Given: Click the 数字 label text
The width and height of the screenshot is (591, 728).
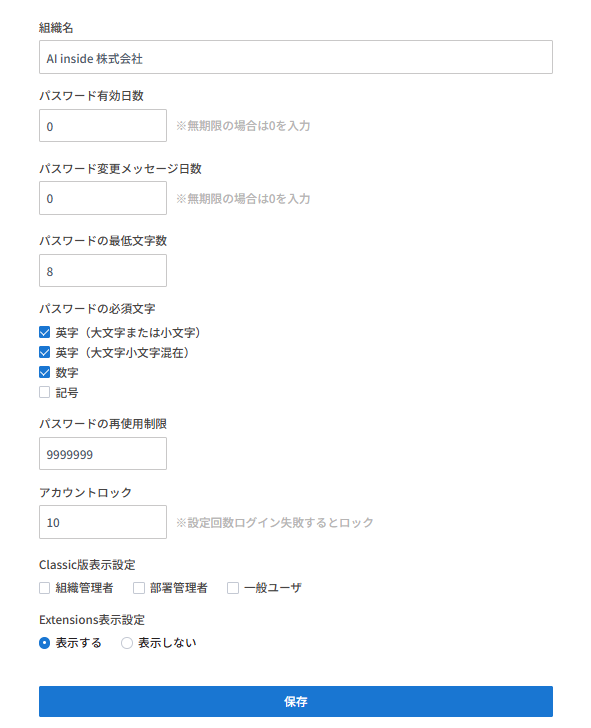Looking at the screenshot, I should (67, 373).
